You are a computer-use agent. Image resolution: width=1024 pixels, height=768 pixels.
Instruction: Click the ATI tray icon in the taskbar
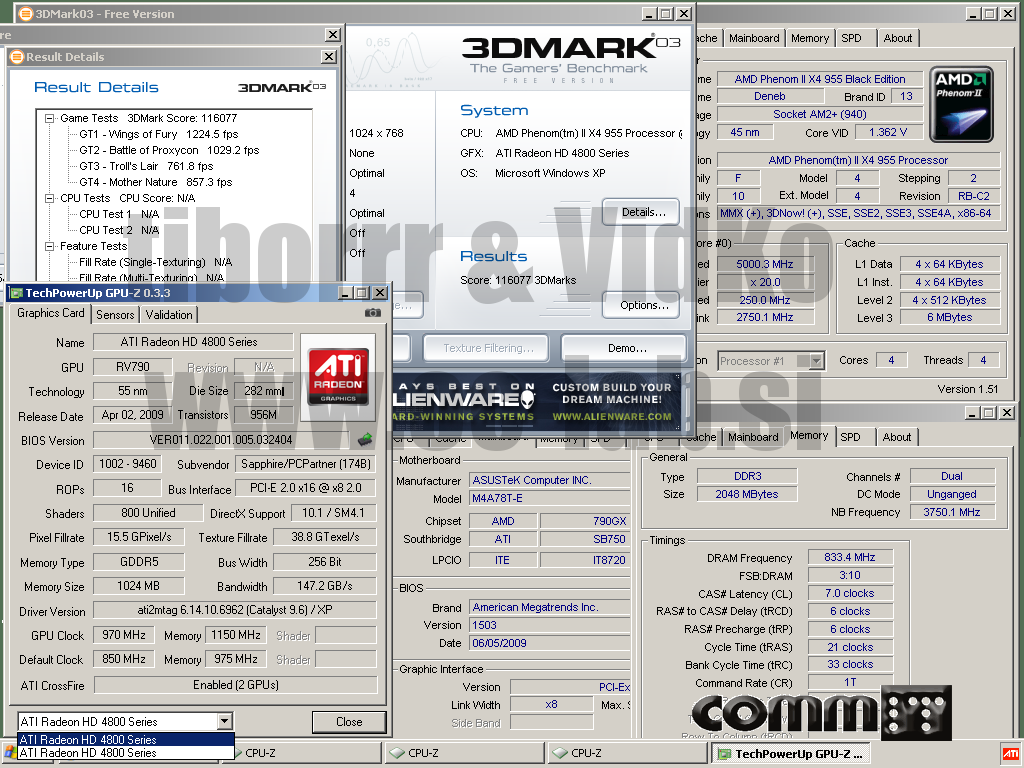tap(1010, 753)
